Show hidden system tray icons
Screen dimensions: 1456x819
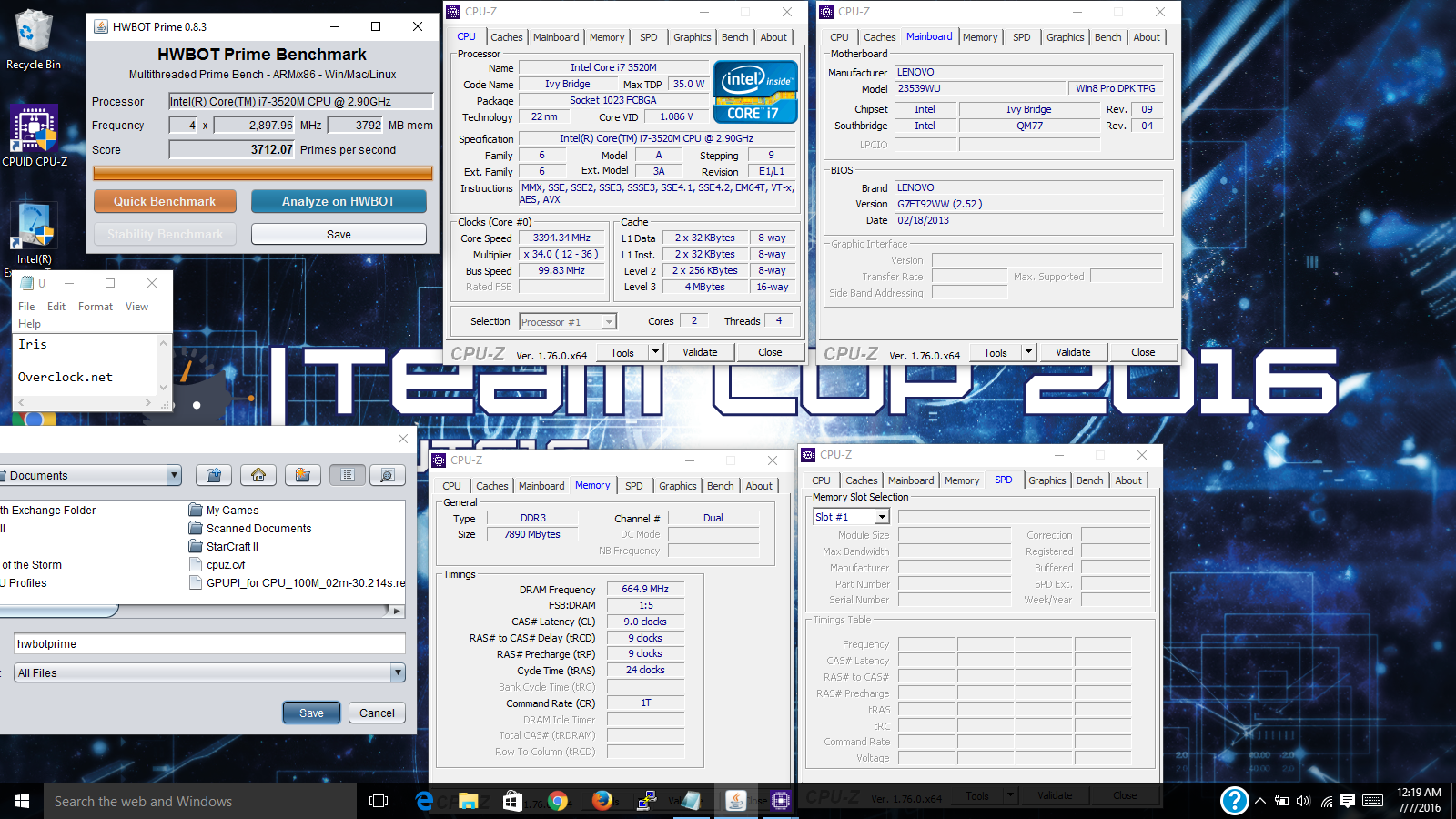[x=1260, y=801]
